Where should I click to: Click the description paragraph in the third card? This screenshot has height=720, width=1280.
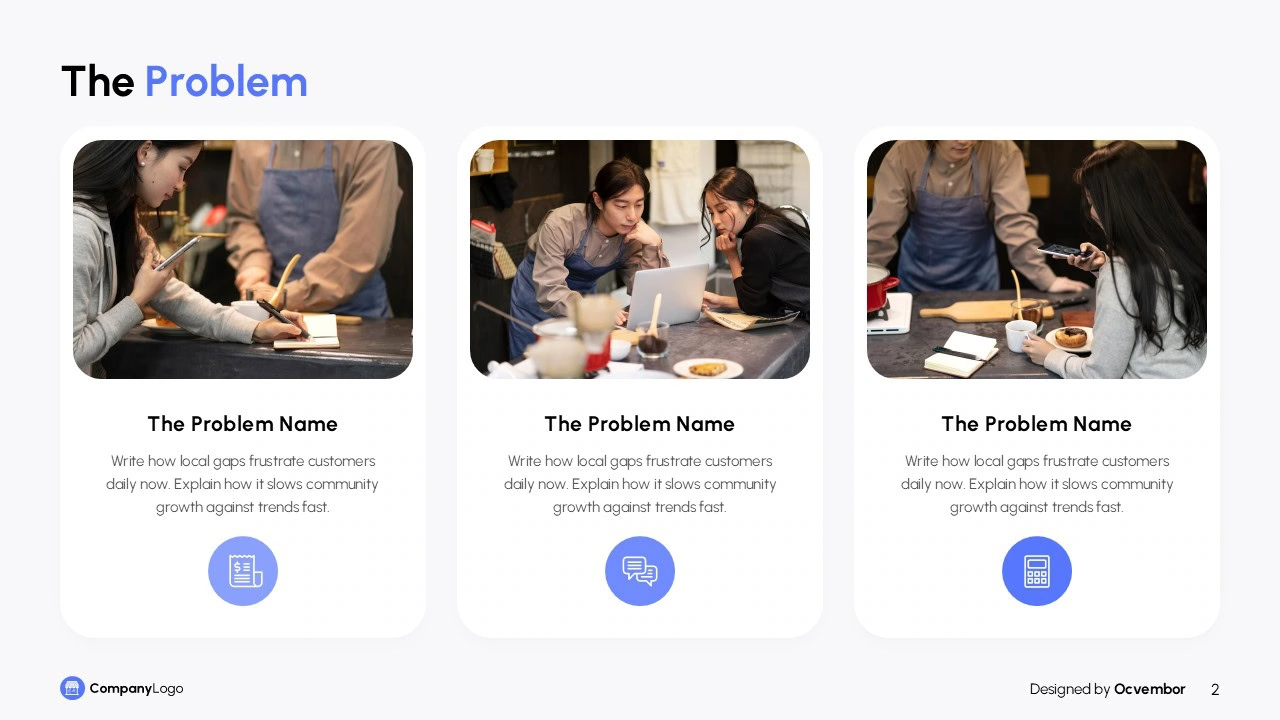[x=1037, y=484]
